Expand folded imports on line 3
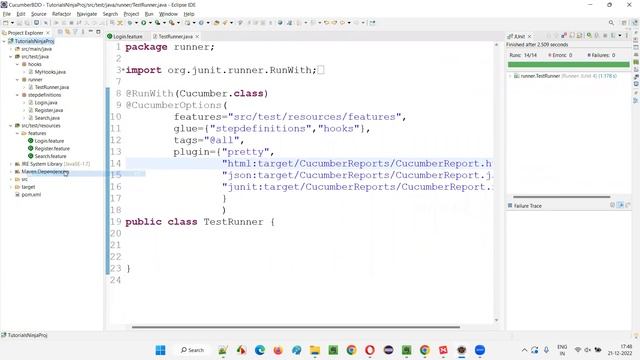This screenshot has width=640, height=360. pyautogui.click(x=123, y=70)
